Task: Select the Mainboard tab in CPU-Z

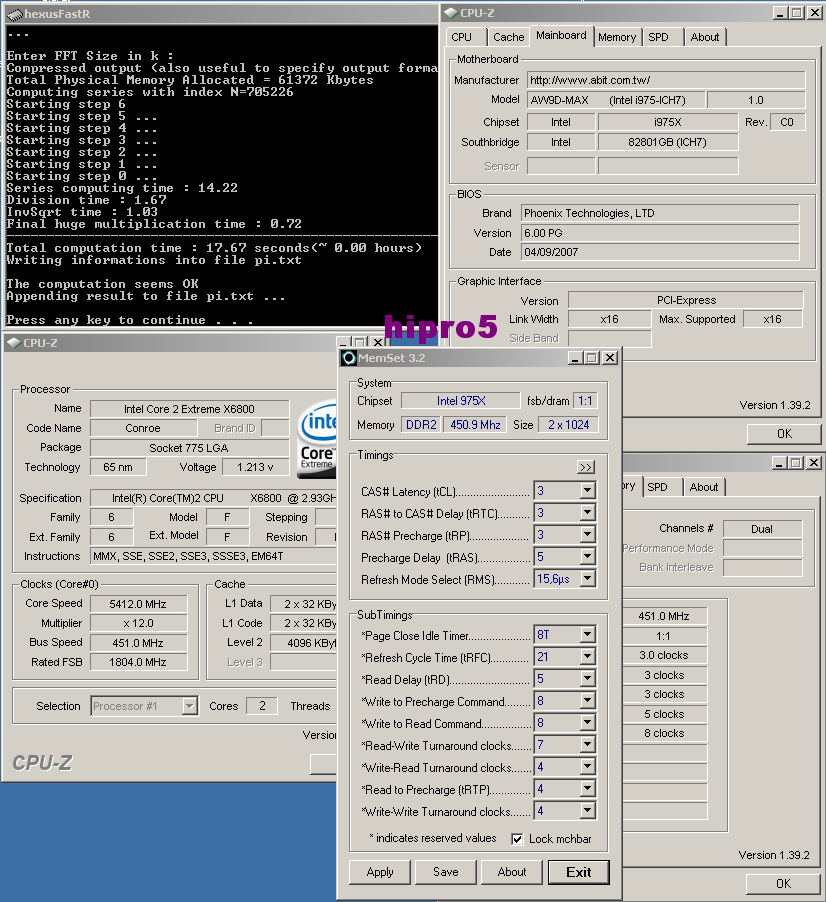Action: point(561,35)
